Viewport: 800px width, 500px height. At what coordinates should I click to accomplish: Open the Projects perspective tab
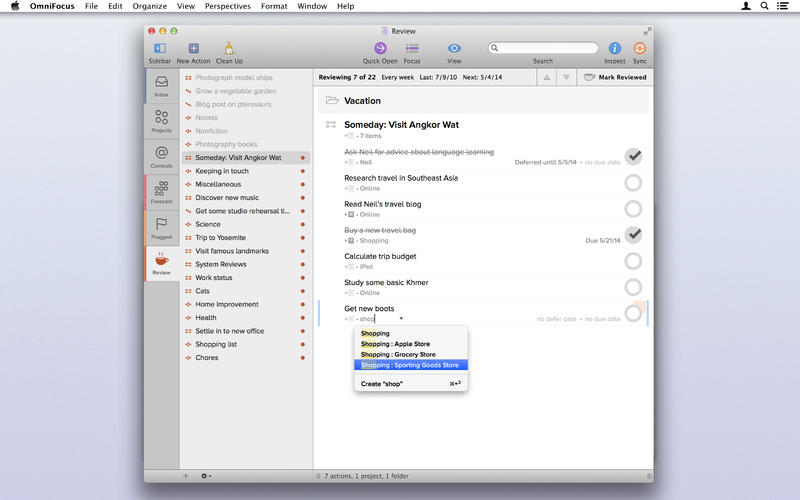(161, 121)
